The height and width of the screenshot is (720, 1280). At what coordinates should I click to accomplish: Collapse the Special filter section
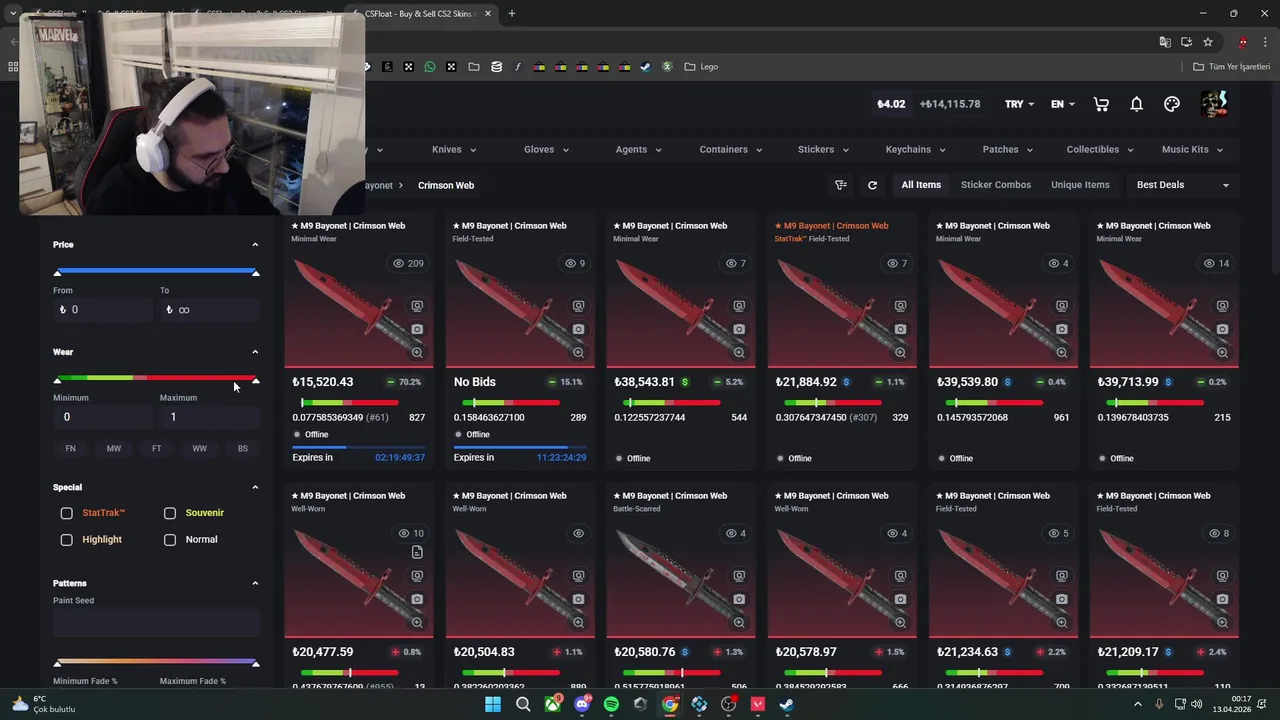pyautogui.click(x=255, y=488)
